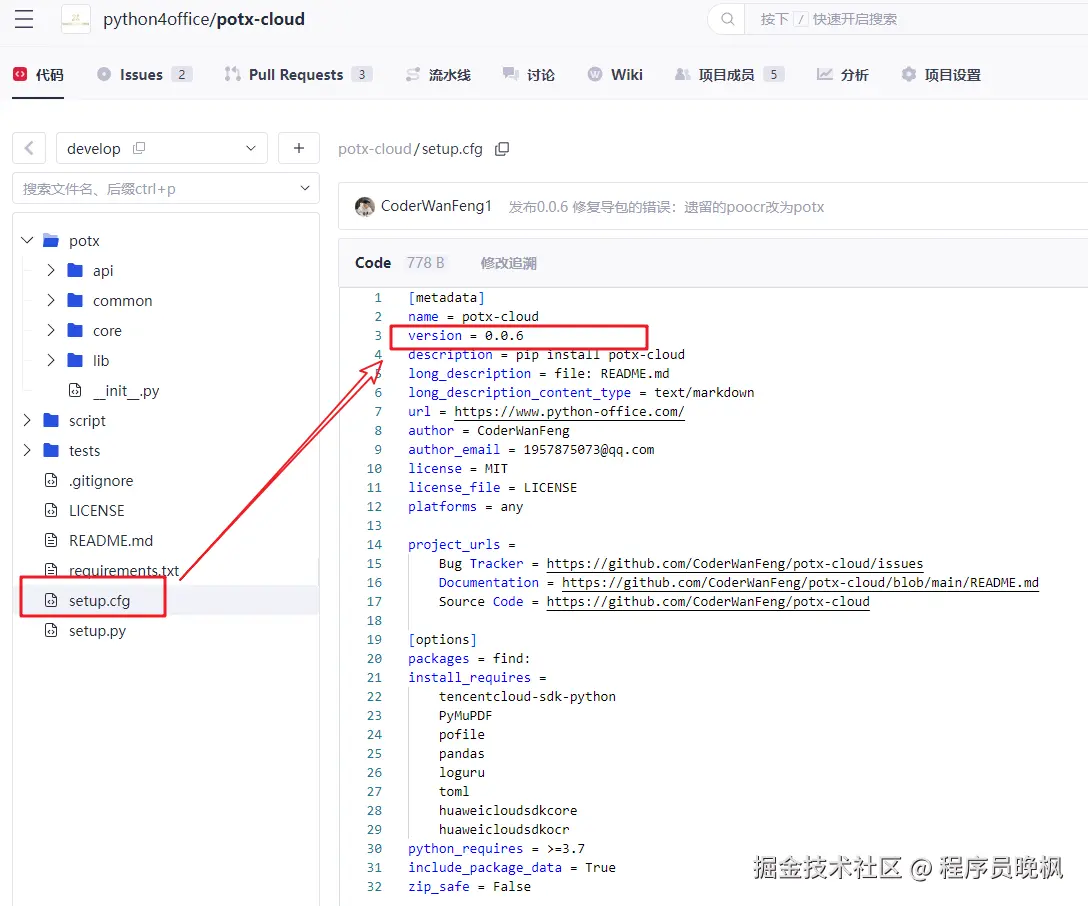Expand the script folder chevron
Viewport: 1088px width, 906px height.
[27, 420]
